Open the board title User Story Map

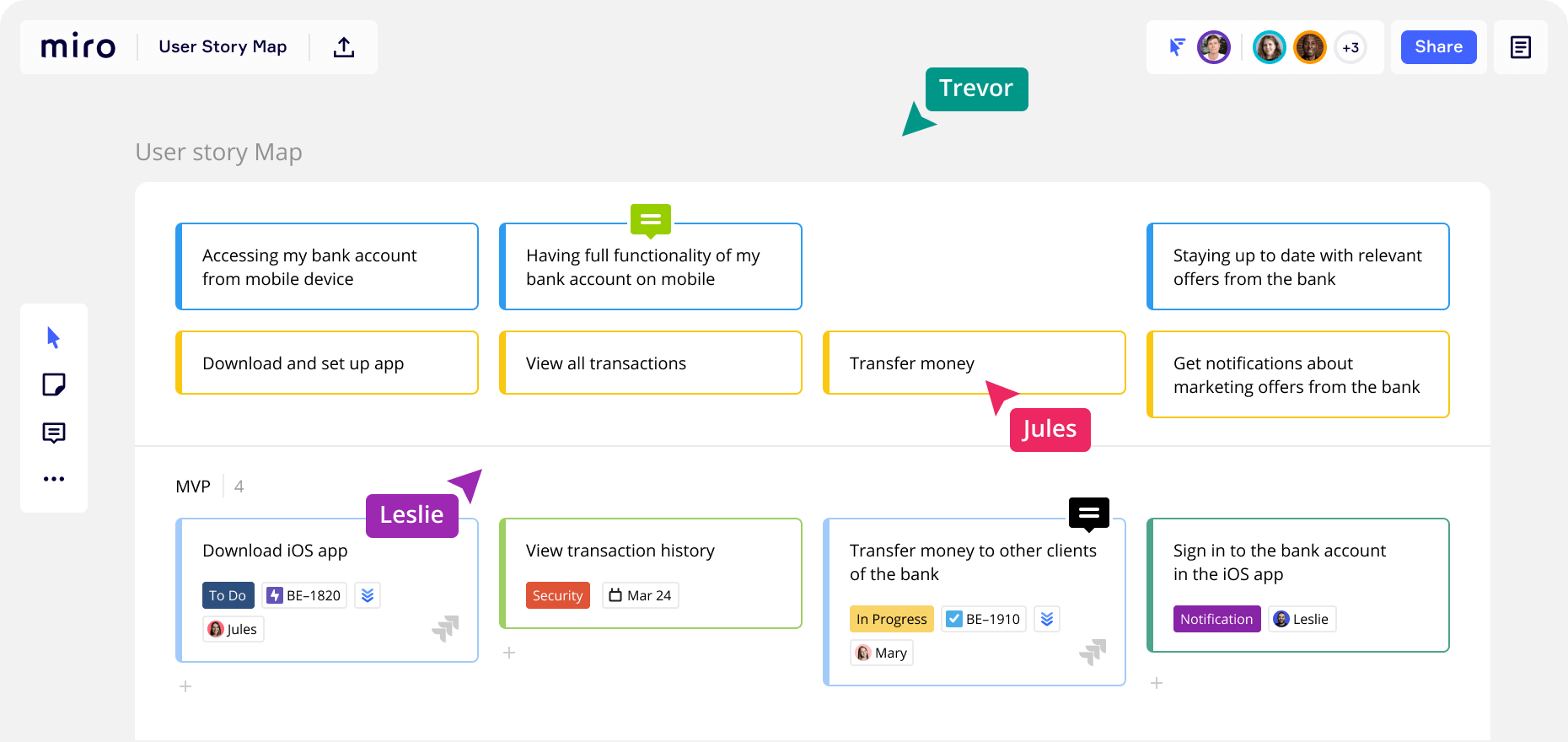[223, 46]
